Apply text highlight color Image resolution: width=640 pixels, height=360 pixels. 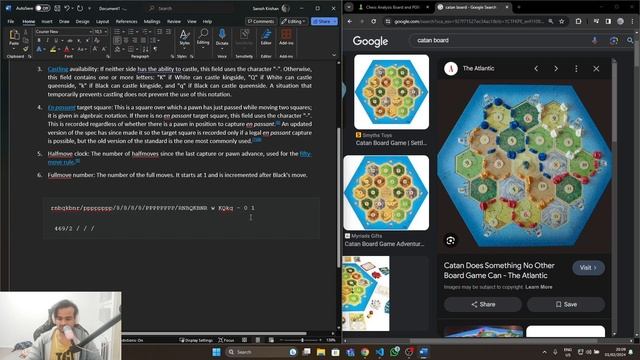[53, 49]
